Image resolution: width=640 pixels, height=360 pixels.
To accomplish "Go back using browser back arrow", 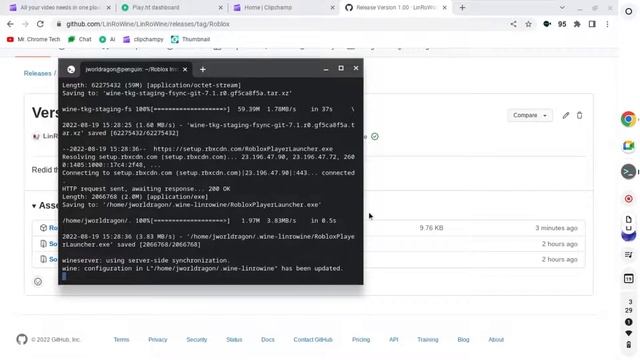I will (x=10, y=24).
